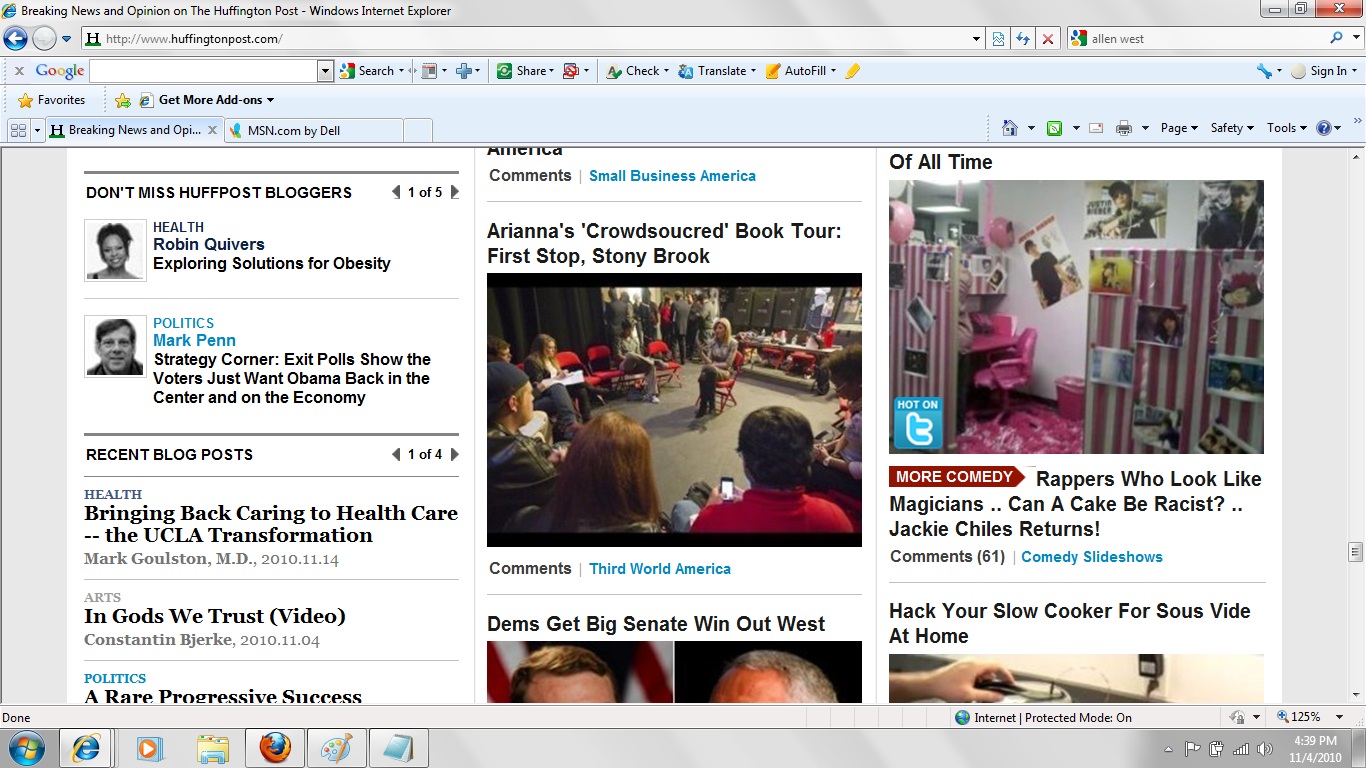Open Robin Quivers blogger link
The width and height of the screenshot is (1366, 768).
point(209,244)
